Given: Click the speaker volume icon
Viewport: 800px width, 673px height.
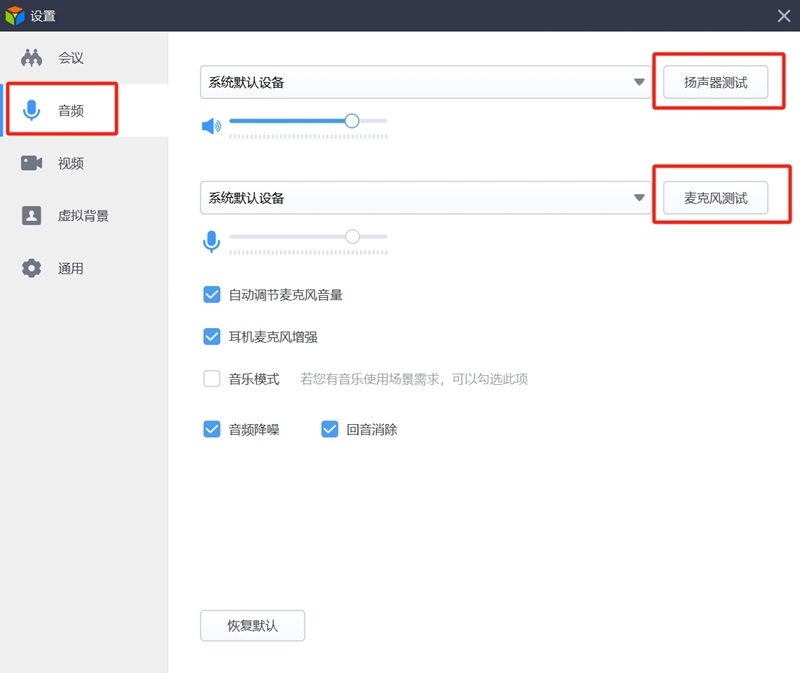Looking at the screenshot, I should 211,120.
